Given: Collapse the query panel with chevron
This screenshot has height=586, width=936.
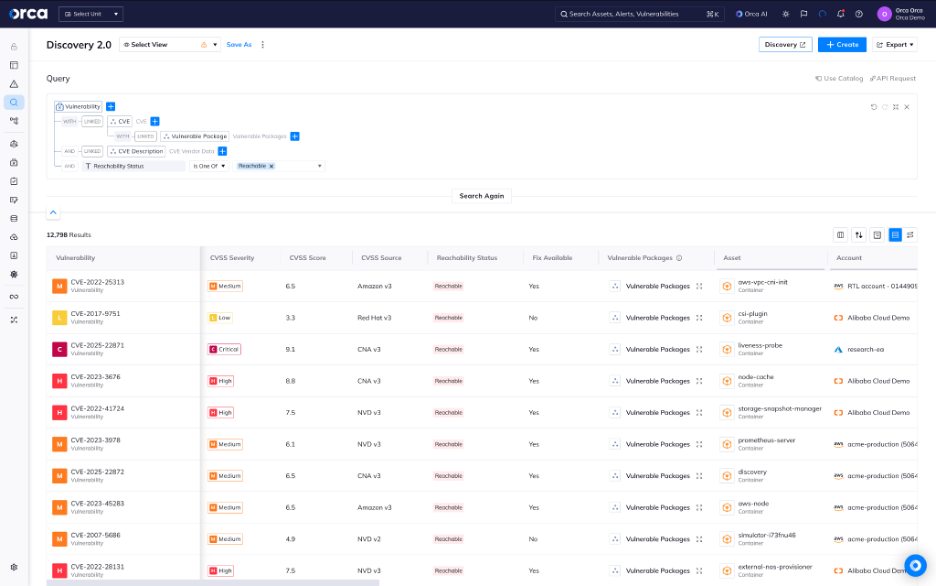Looking at the screenshot, I should pos(53,212).
